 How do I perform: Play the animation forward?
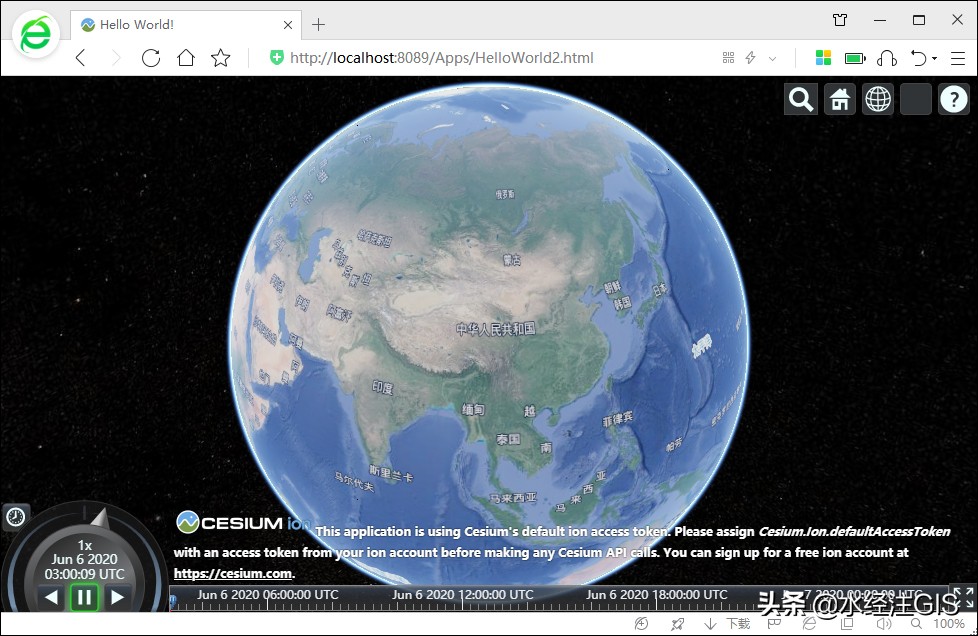[x=117, y=597]
